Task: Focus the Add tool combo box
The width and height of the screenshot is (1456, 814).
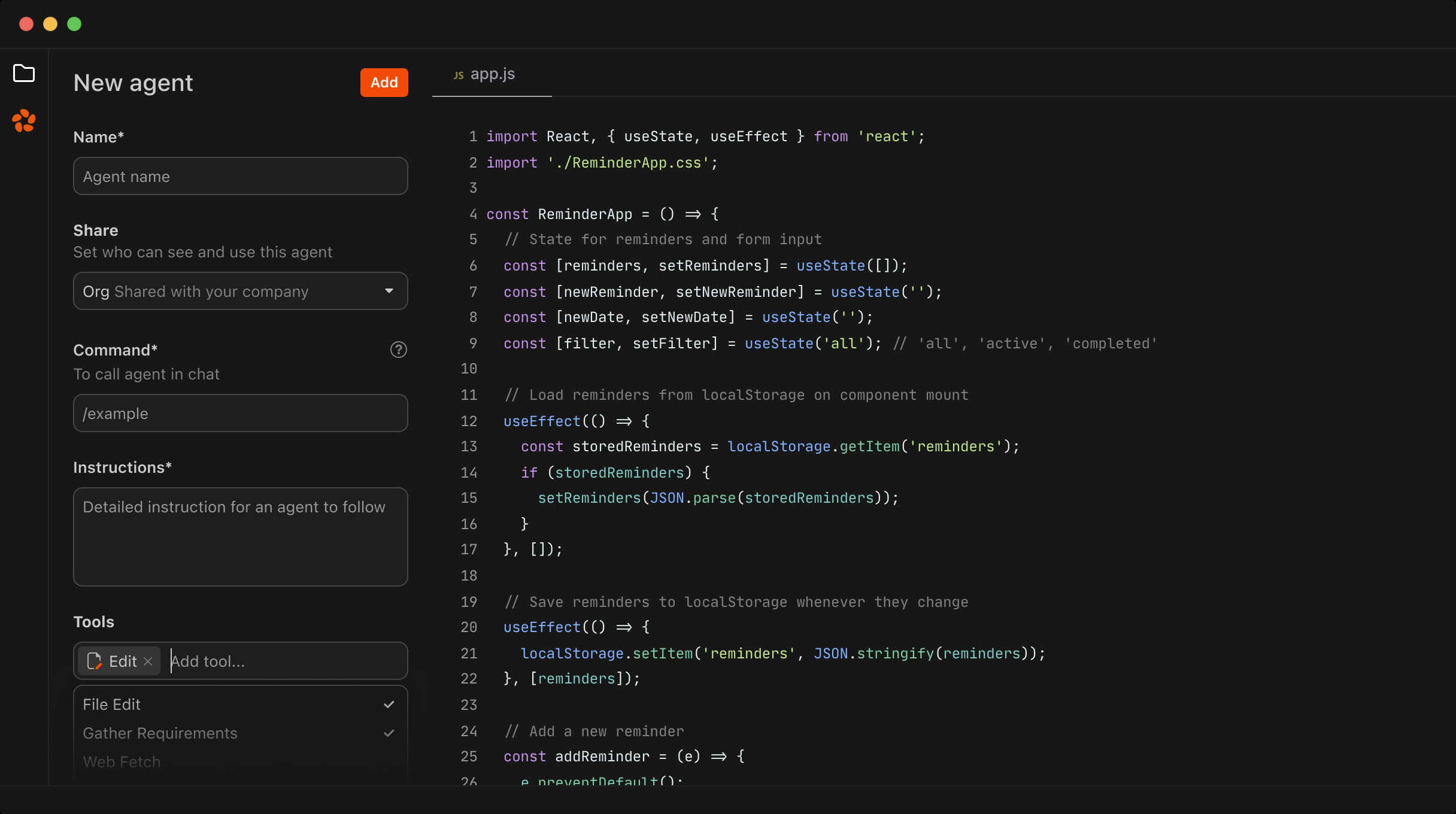Action: coord(286,661)
